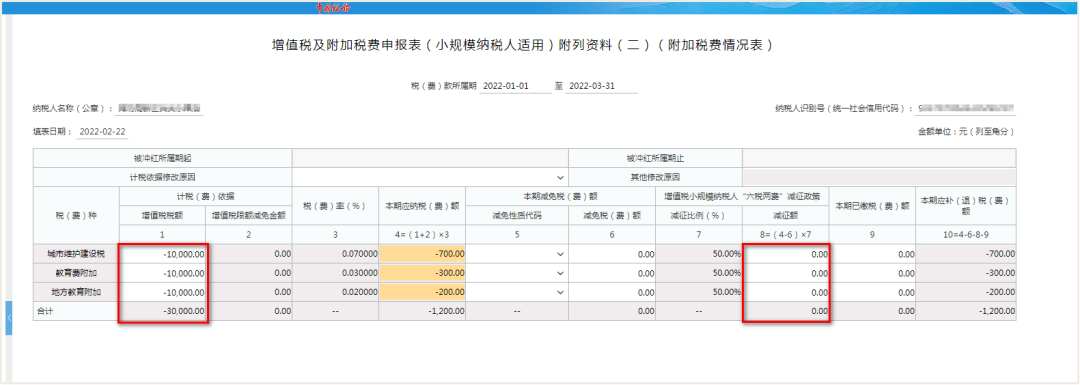The width and height of the screenshot is (1080, 385).
Task: Edit 减免税额 for 城市维护建设税 row
Action: point(612,254)
